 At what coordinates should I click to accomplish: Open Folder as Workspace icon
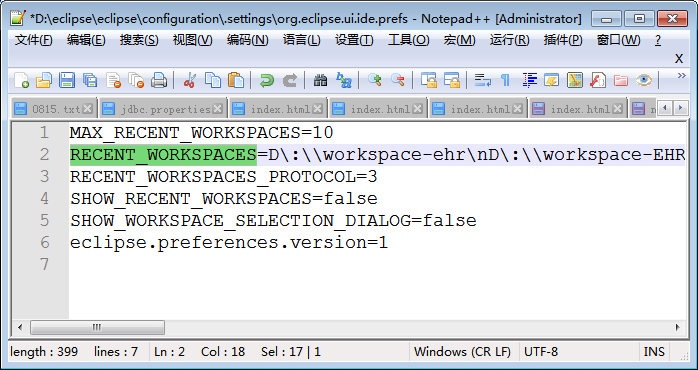click(621, 81)
